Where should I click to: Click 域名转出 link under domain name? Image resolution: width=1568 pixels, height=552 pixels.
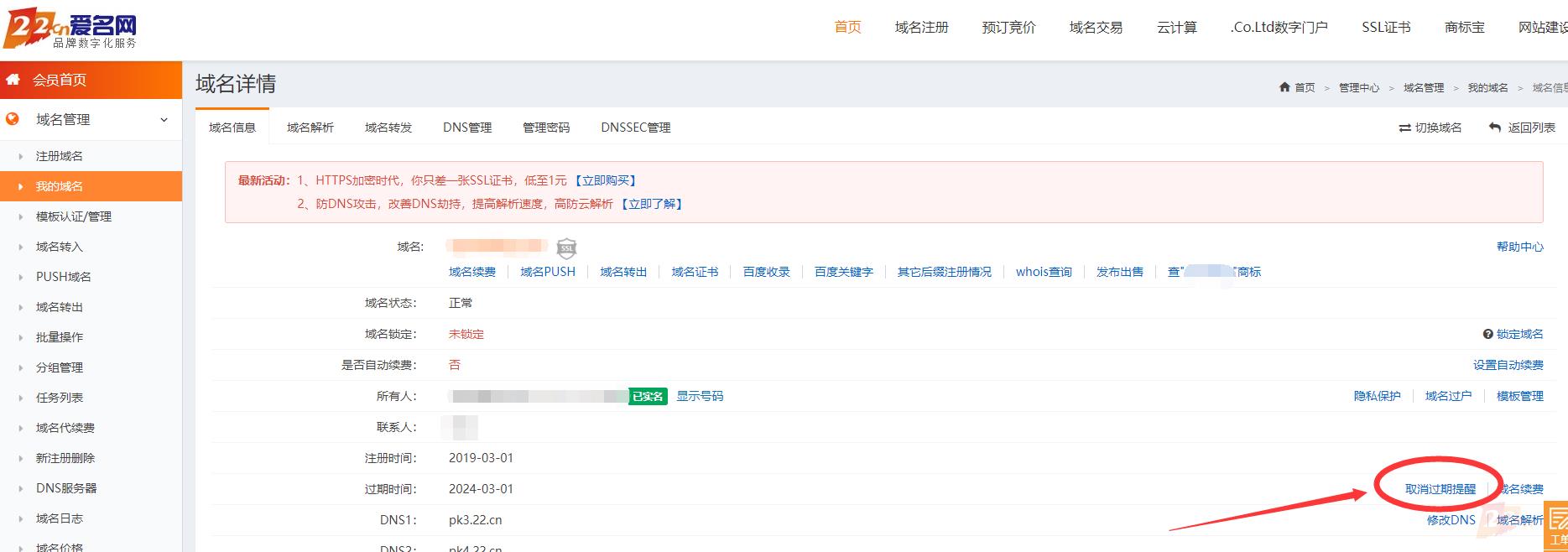pyautogui.click(x=623, y=272)
